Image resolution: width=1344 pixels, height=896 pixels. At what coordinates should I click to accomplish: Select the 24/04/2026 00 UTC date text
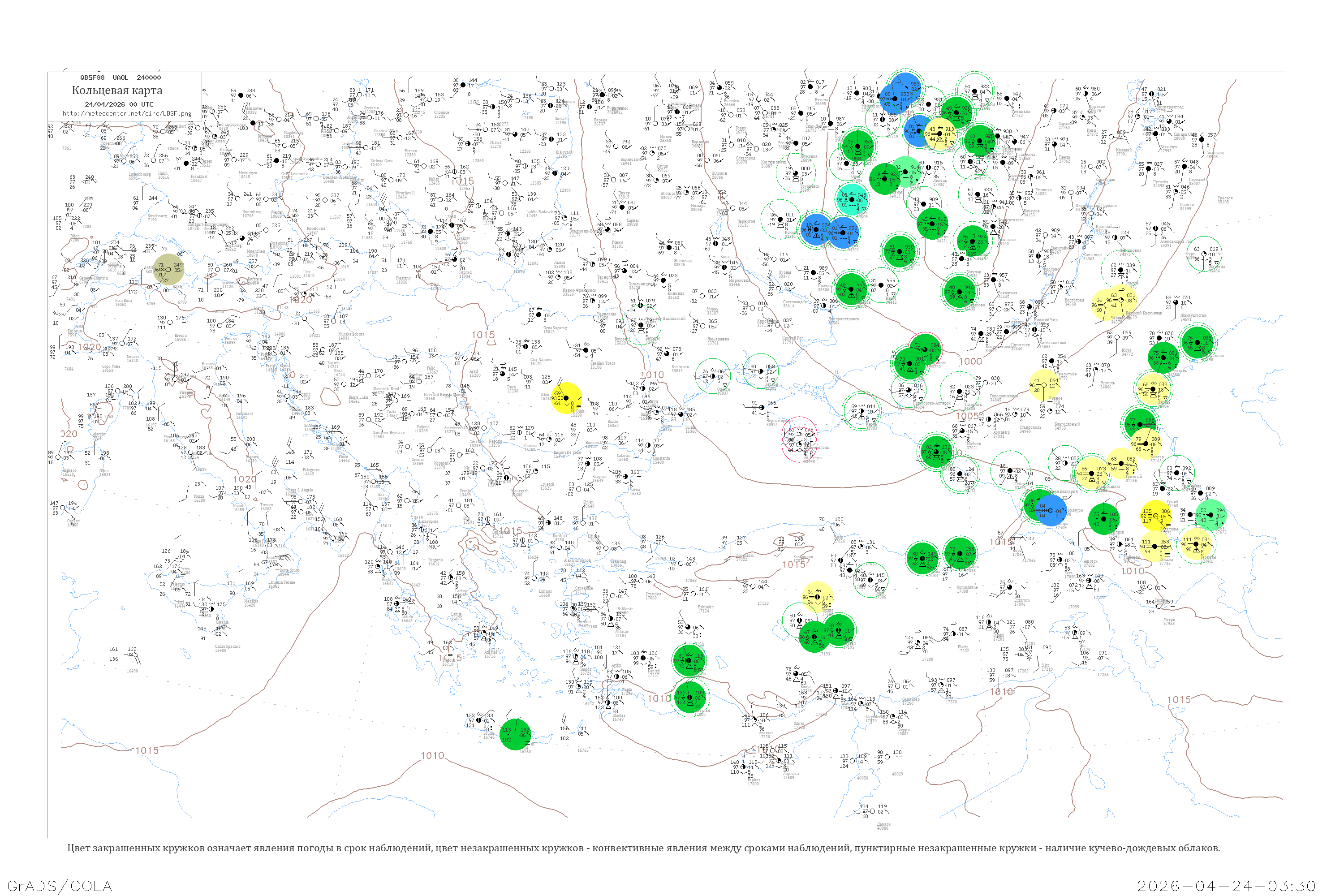[x=119, y=104]
